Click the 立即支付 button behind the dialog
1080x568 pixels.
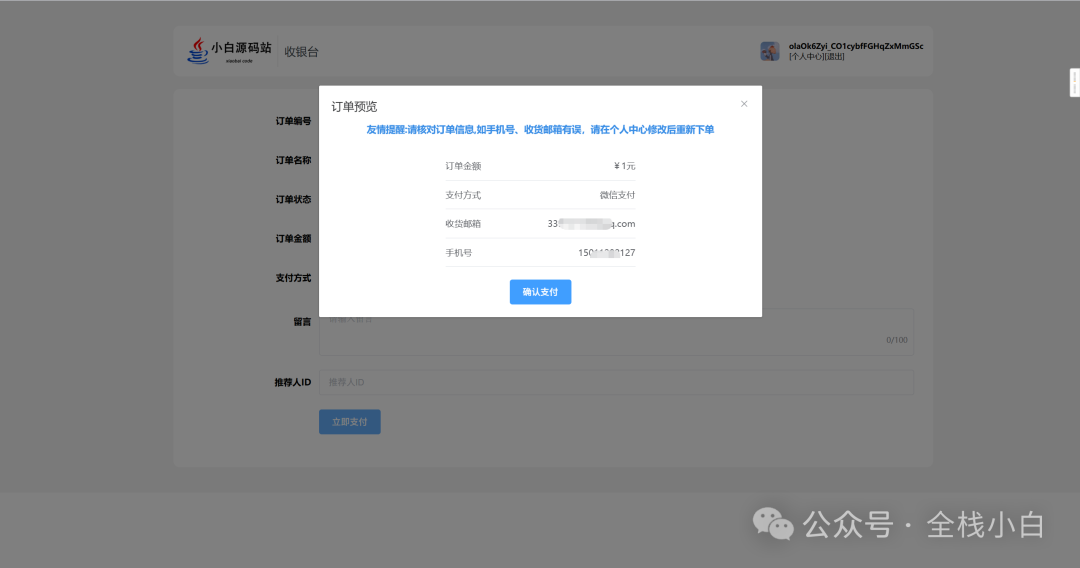350,422
